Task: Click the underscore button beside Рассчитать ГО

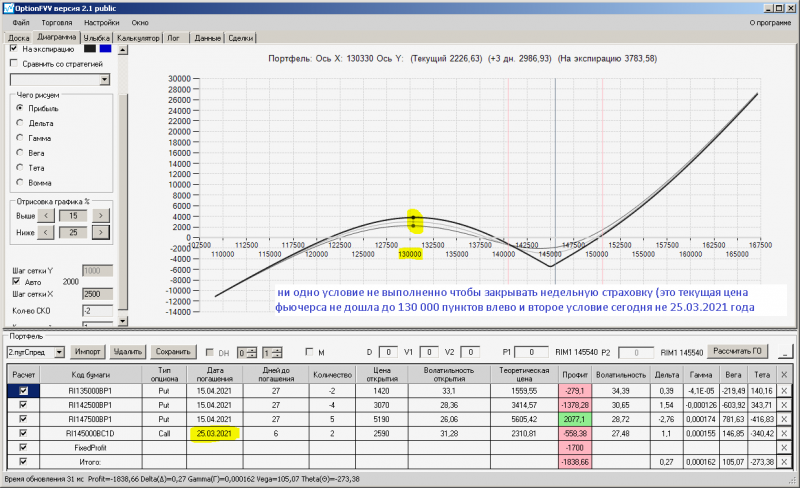Action: (x=786, y=352)
